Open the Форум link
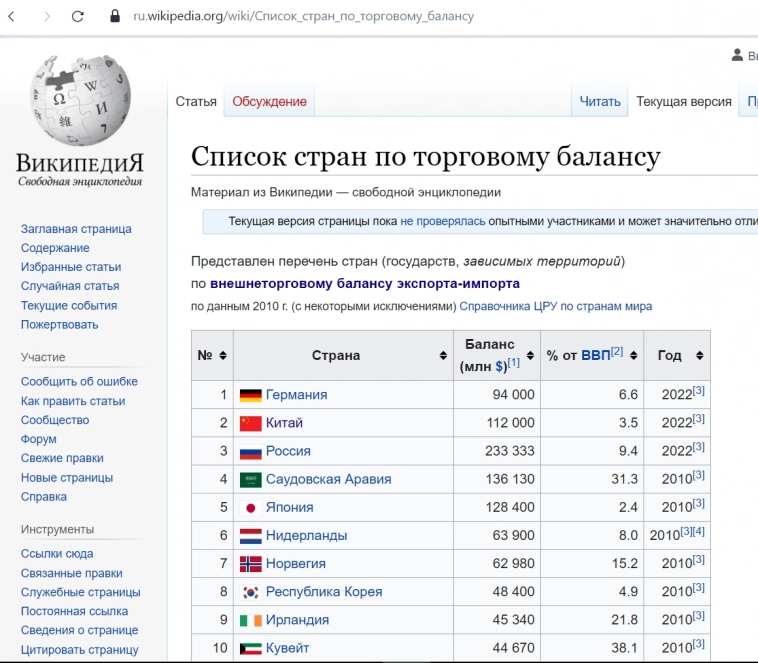This screenshot has width=758, height=663. tap(39, 439)
